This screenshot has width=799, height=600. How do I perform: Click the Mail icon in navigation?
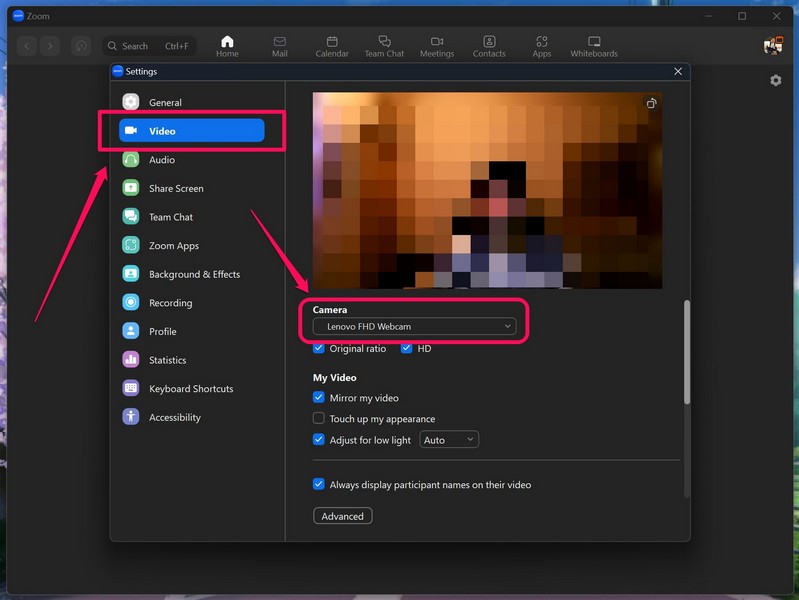(279, 46)
